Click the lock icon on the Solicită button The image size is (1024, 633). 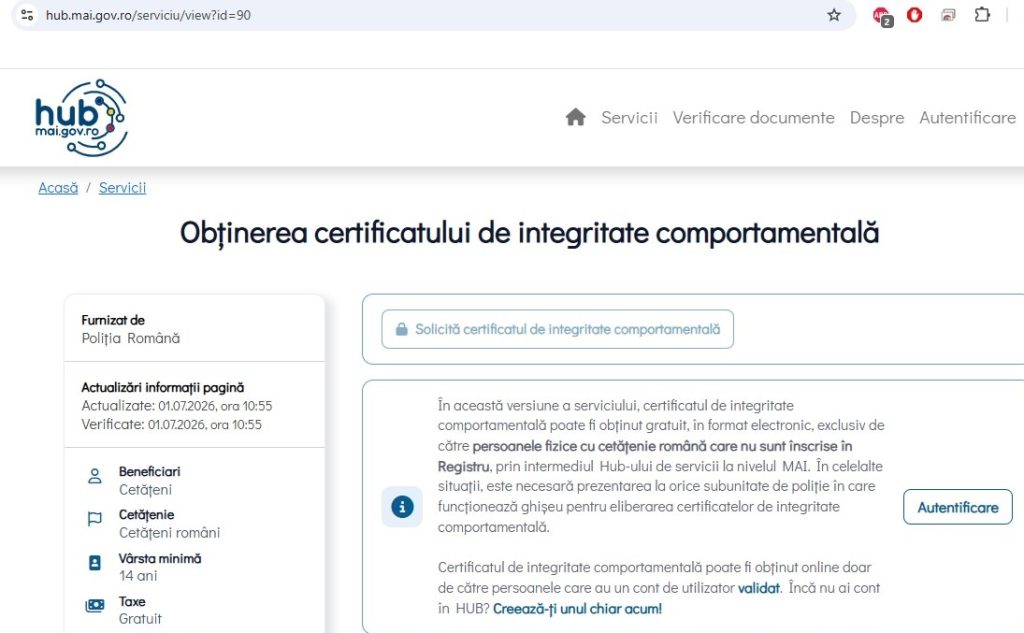[402, 329]
